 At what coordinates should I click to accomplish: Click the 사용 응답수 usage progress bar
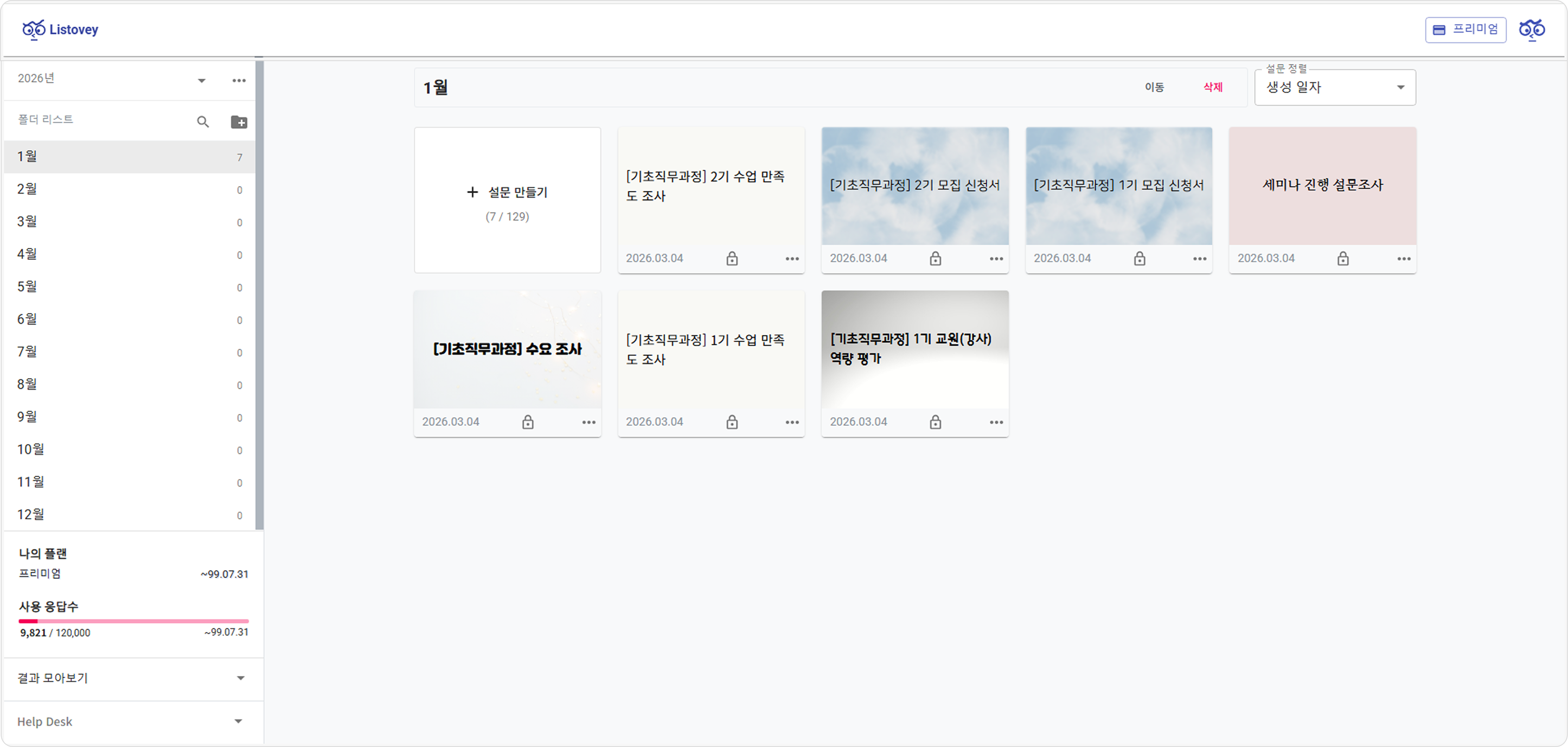133,621
